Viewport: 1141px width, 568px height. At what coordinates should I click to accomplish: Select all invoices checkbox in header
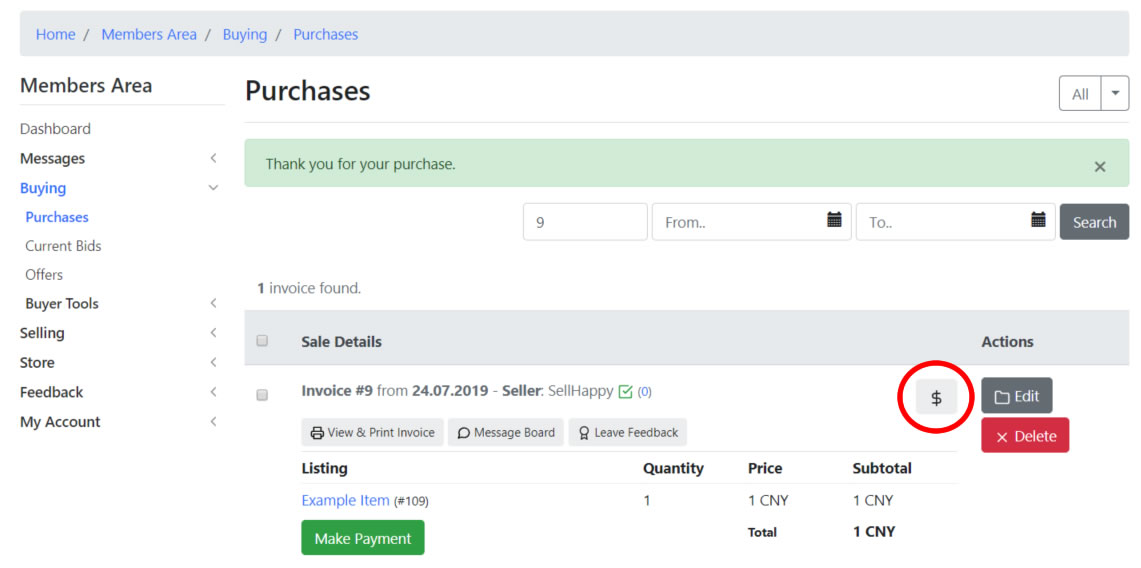(262, 341)
